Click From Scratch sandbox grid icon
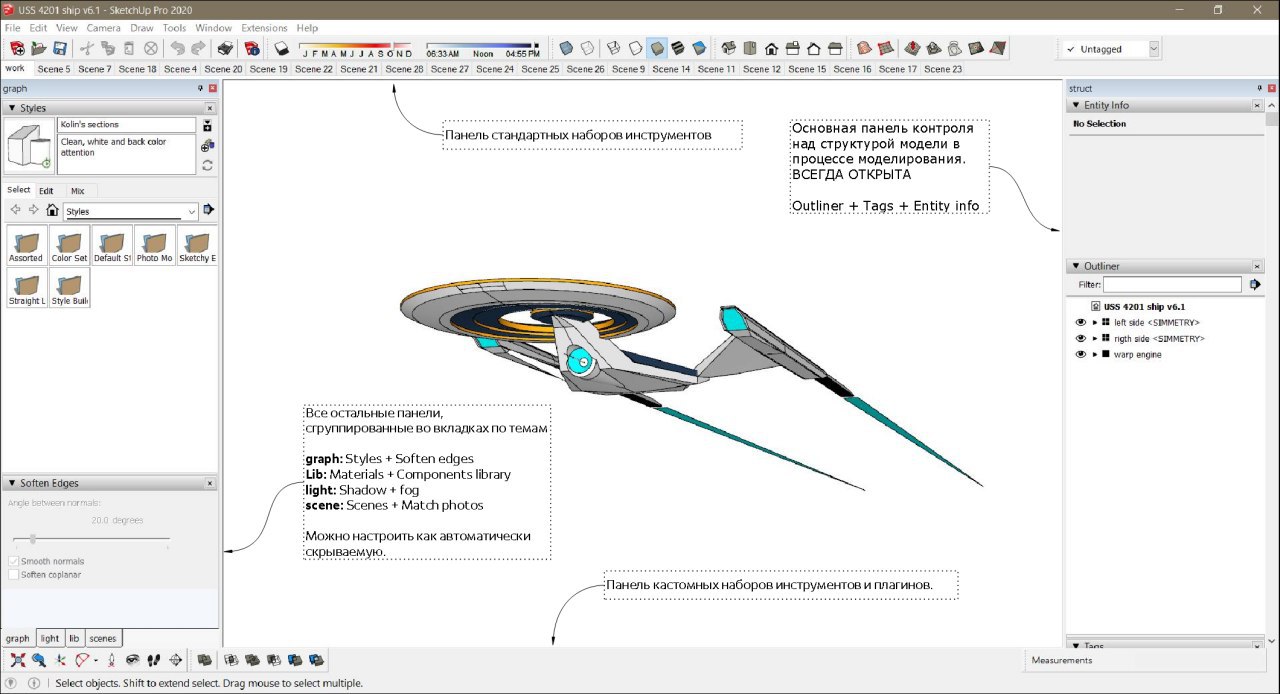 [885, 48]
